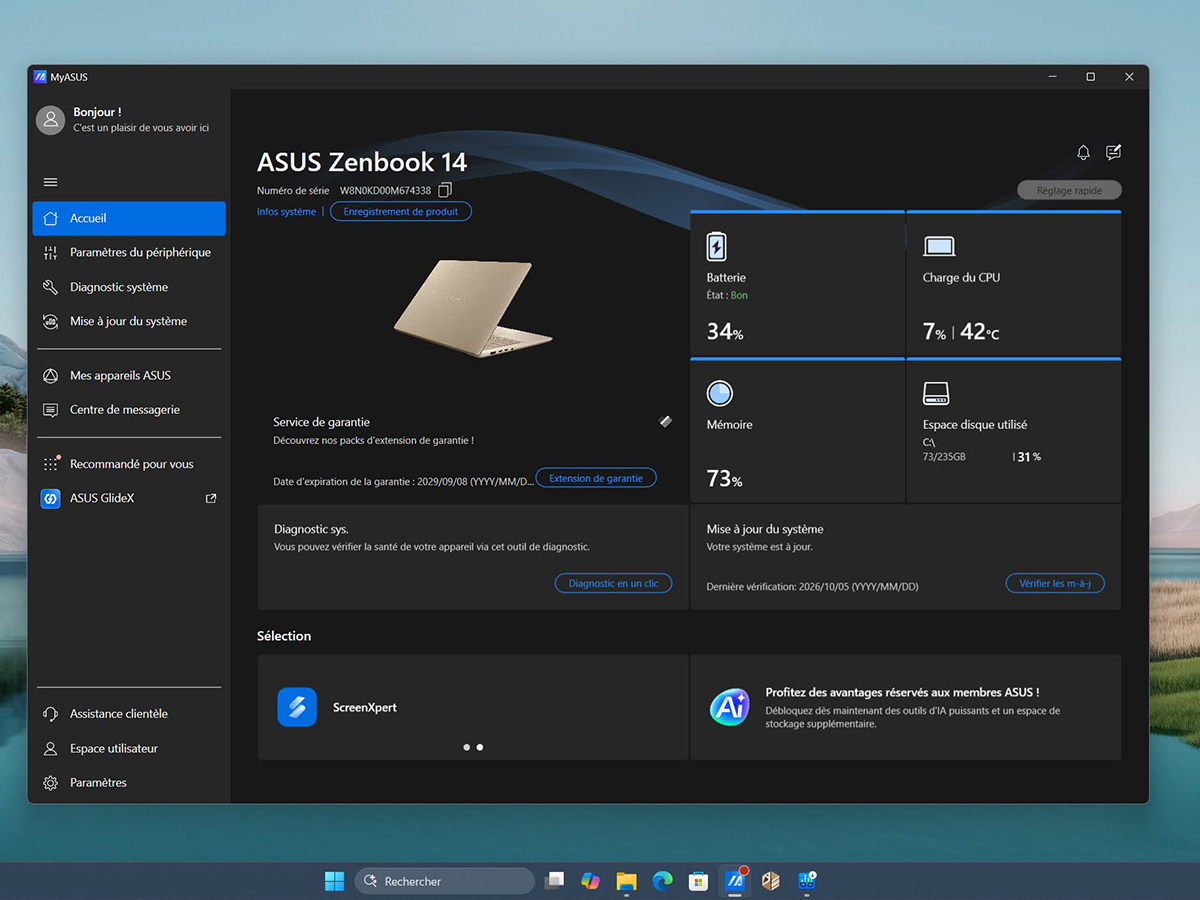Image resolution: width=1200 pixels, height=900 pixels.
Task: Click the battery 34% value
Action: tap(725, 332)
